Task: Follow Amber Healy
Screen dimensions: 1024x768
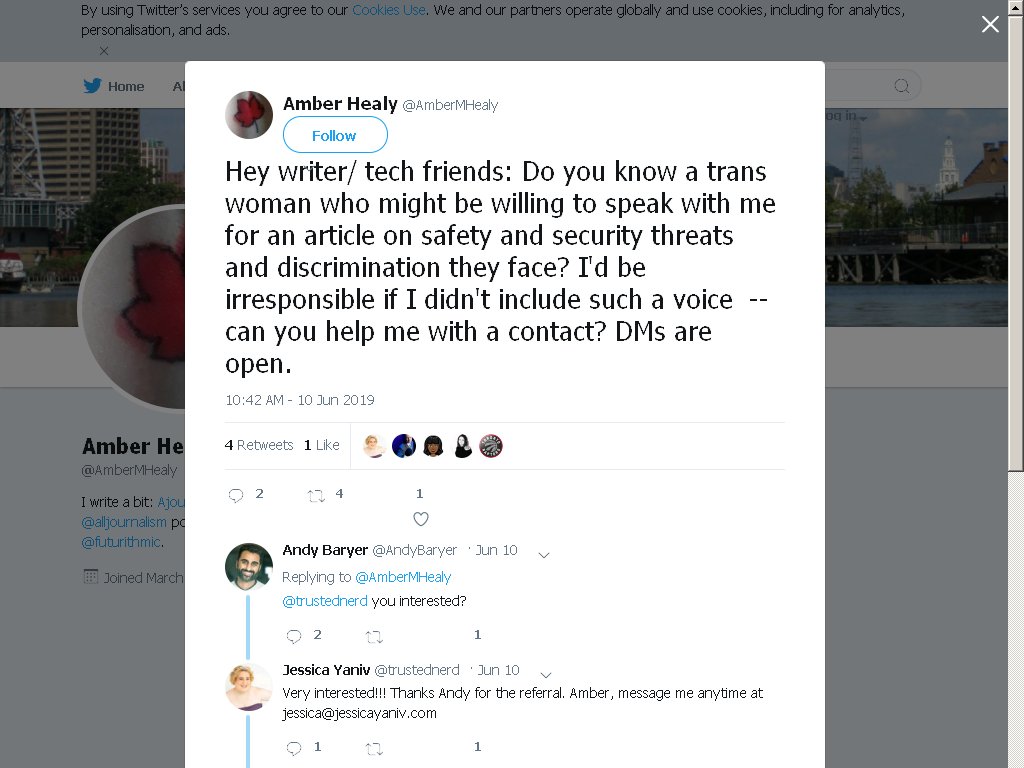Action: click(335, 135)
